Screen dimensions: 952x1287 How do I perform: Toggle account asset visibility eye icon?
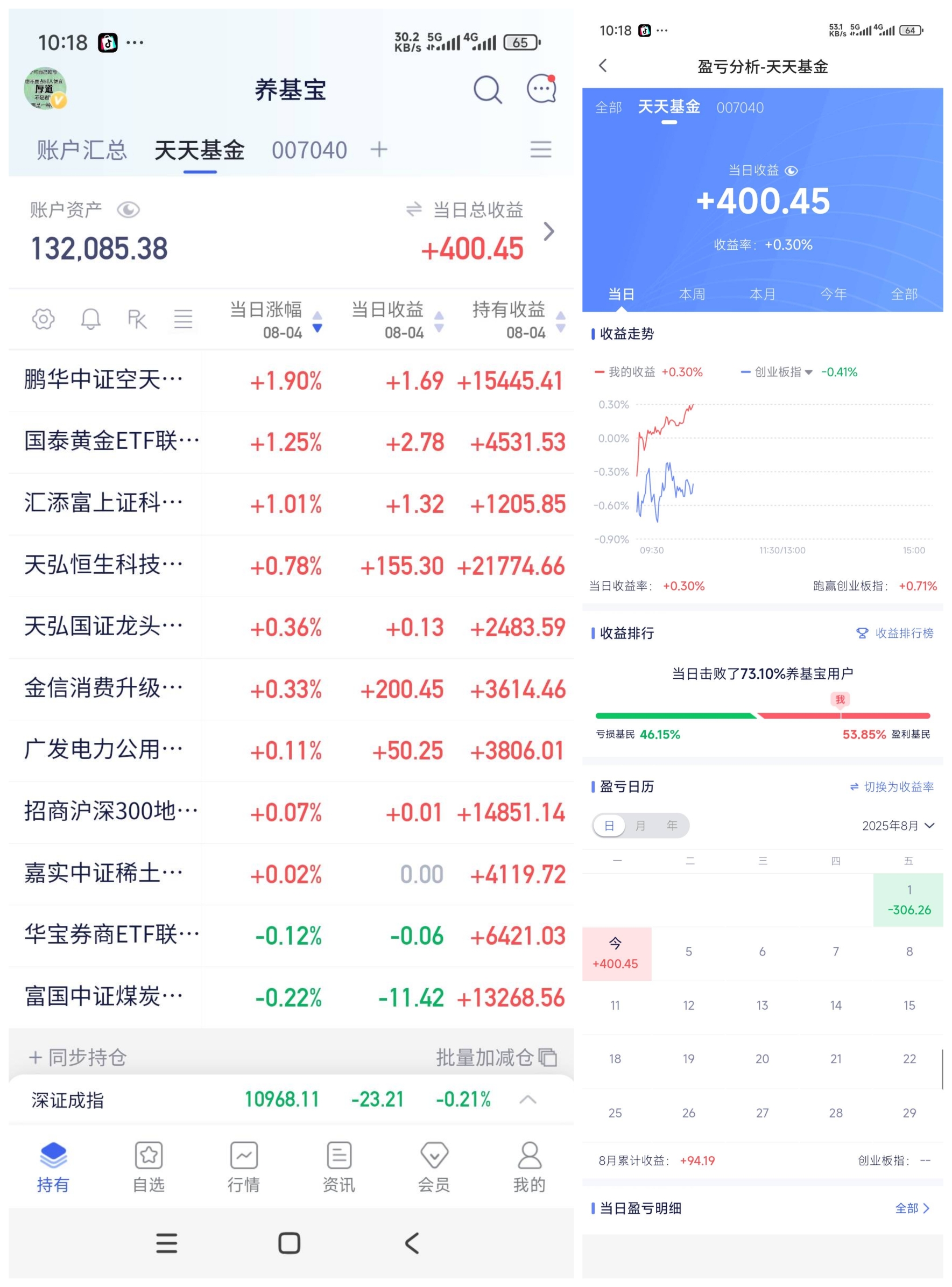point(129,210)
